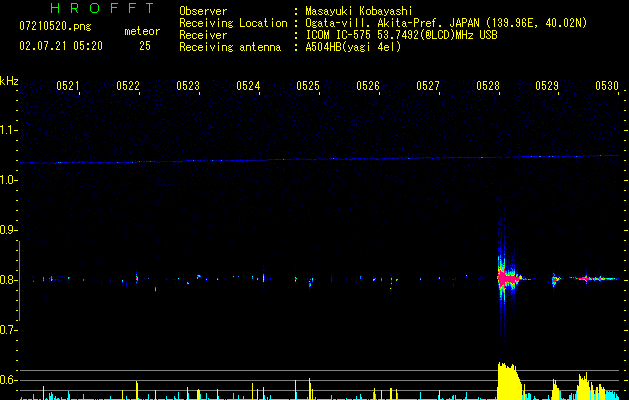Image resolution: width=629 pixels, height=400 pixels.
Task: Click the 0.8 kHz axis tick label
Action: click(8, 280)
